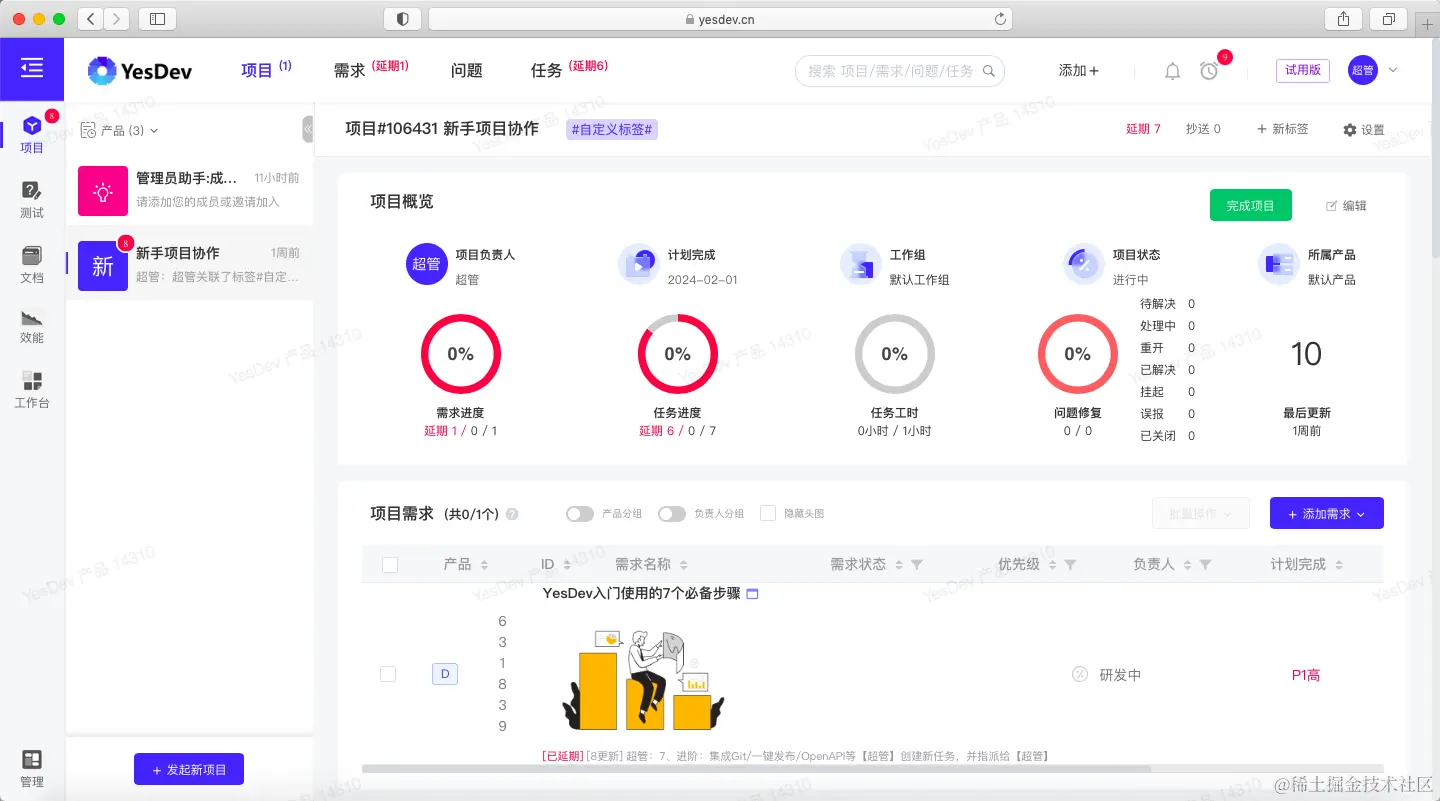Toggle 产品分组 switch

(580, 514)
